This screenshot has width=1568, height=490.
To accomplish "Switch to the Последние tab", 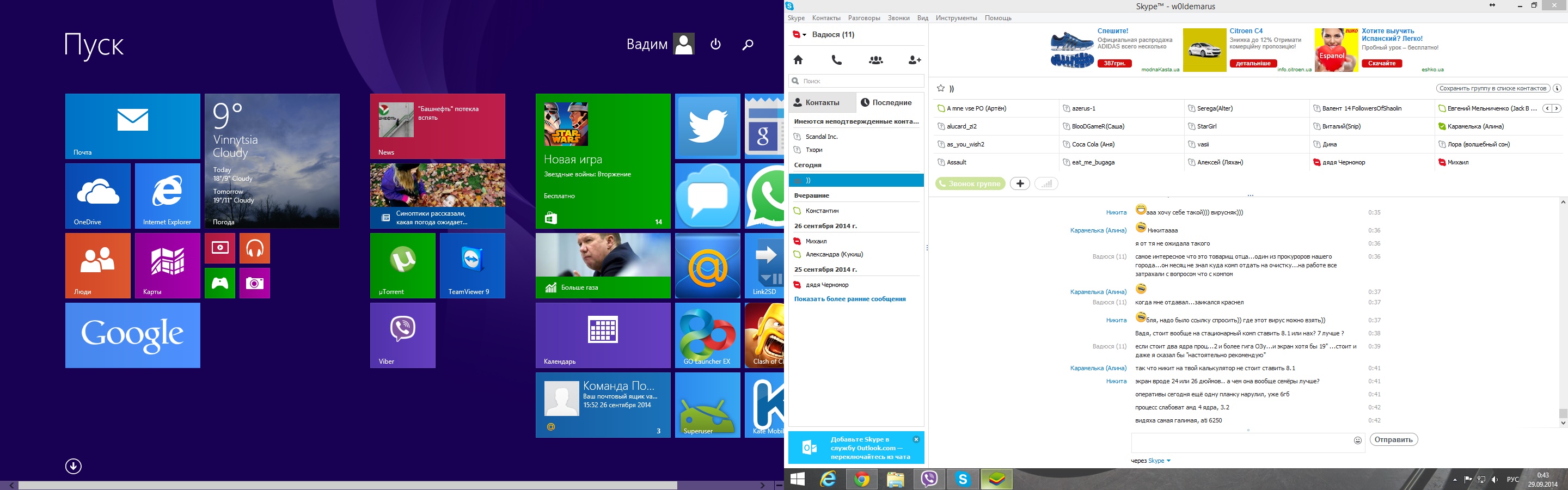I will (890, 102).
